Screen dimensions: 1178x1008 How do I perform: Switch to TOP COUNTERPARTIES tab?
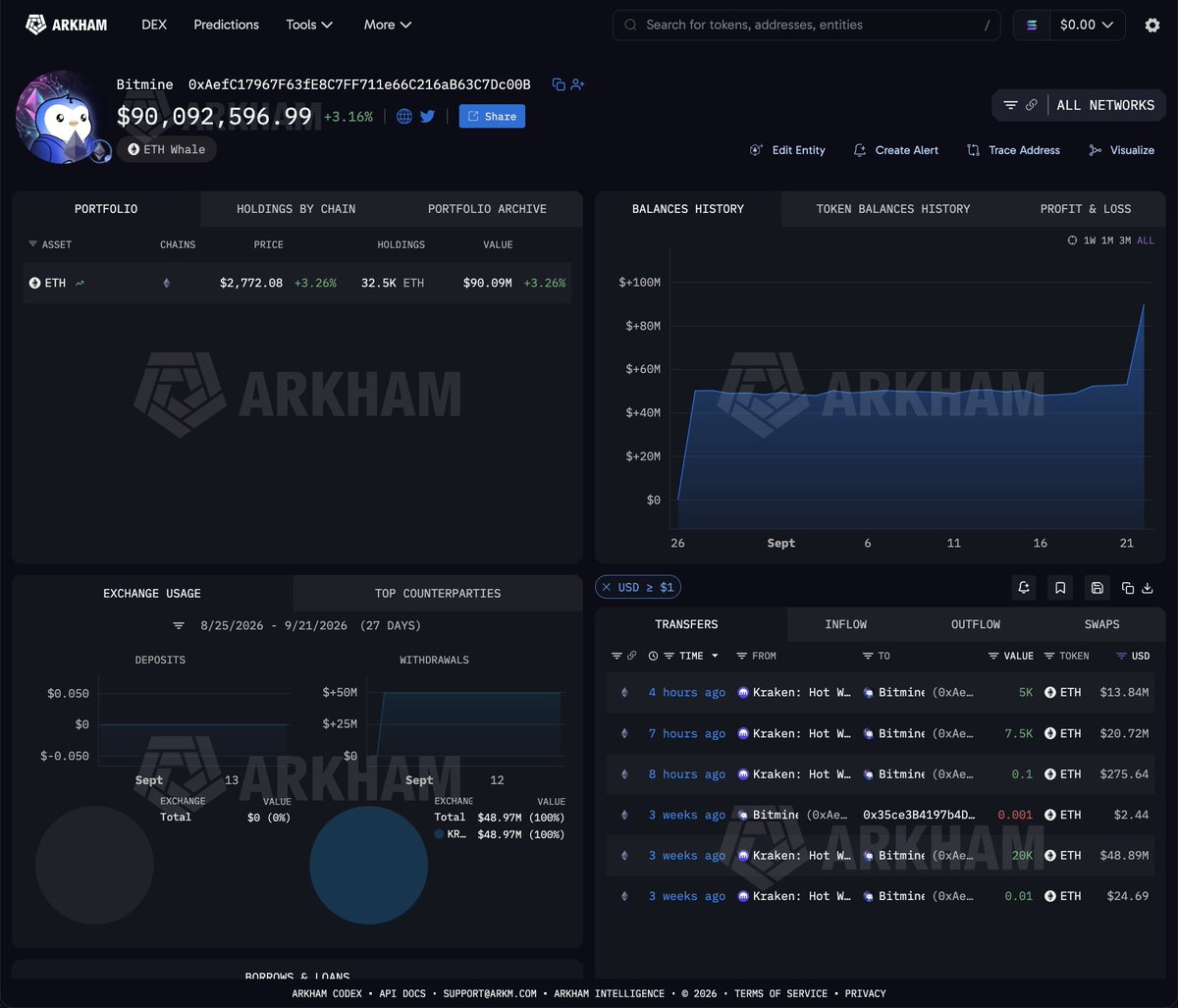click(x=438, y=594)
